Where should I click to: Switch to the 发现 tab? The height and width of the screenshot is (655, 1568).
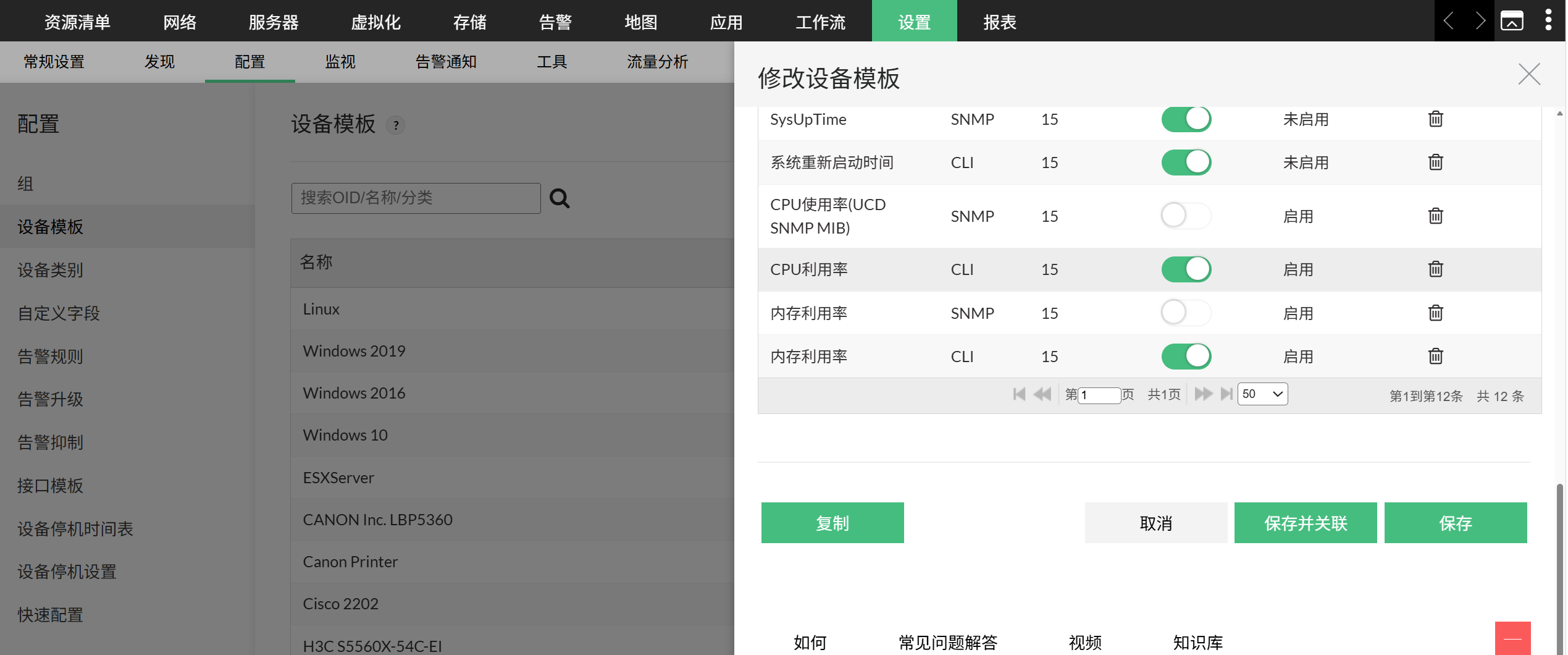click(160, 62)
